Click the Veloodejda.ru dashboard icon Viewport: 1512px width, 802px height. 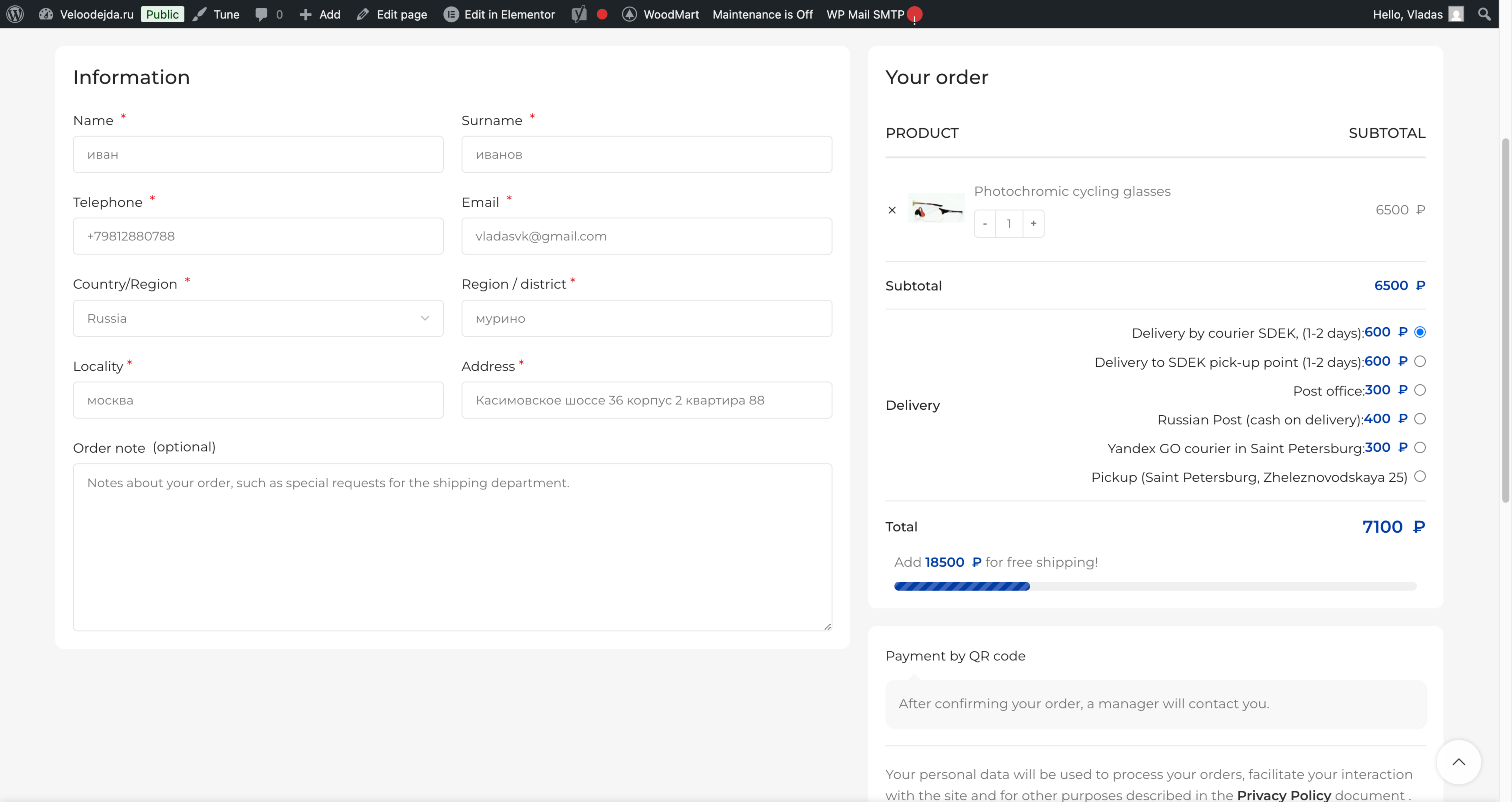(x=46, y=14)
